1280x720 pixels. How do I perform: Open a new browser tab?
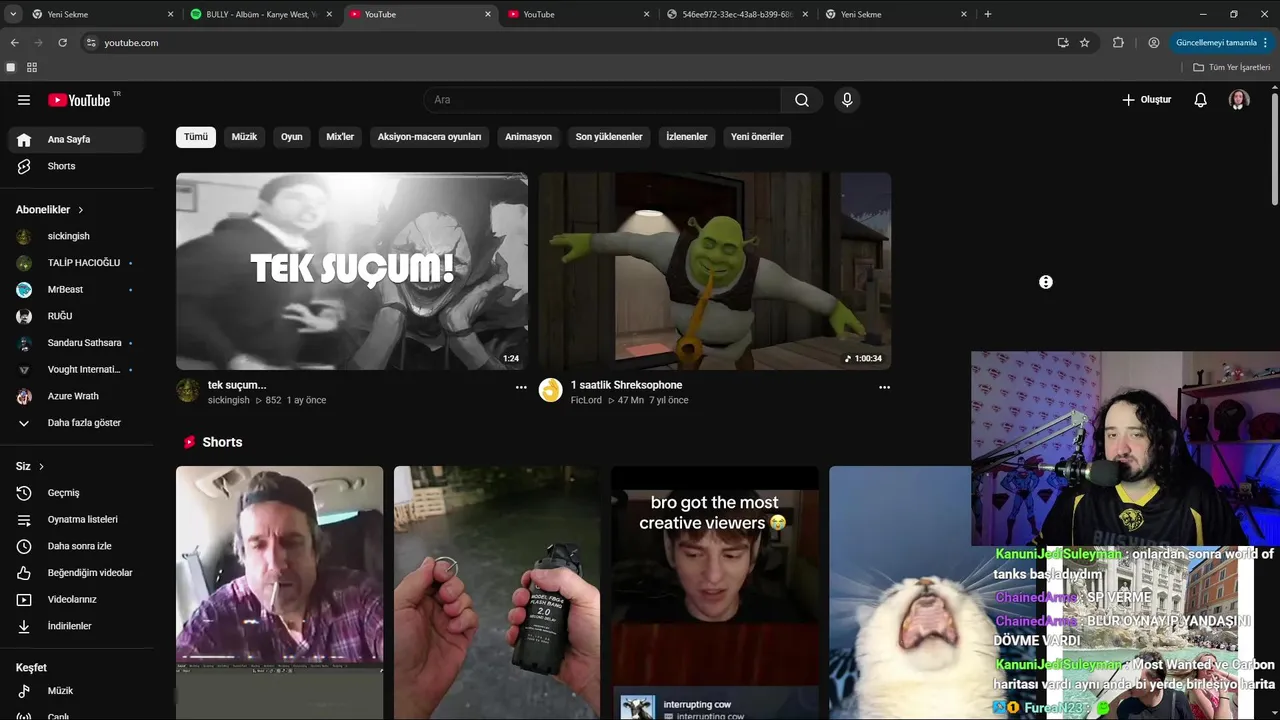coord(988,14)
